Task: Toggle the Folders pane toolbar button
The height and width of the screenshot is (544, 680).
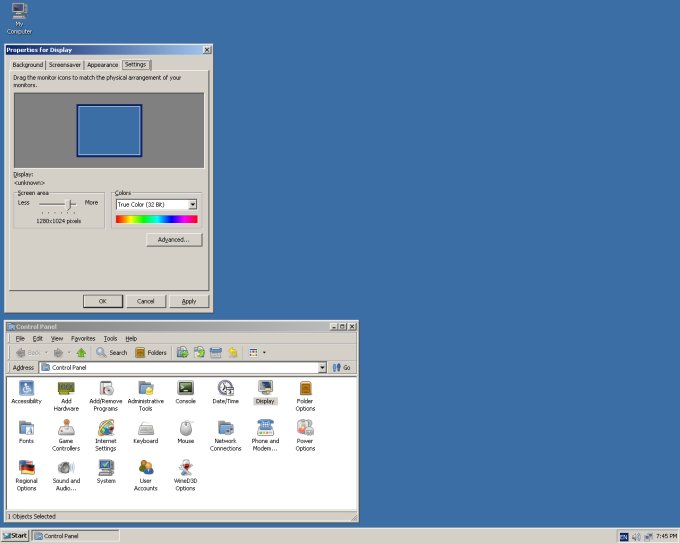Action: coord(150,353)
